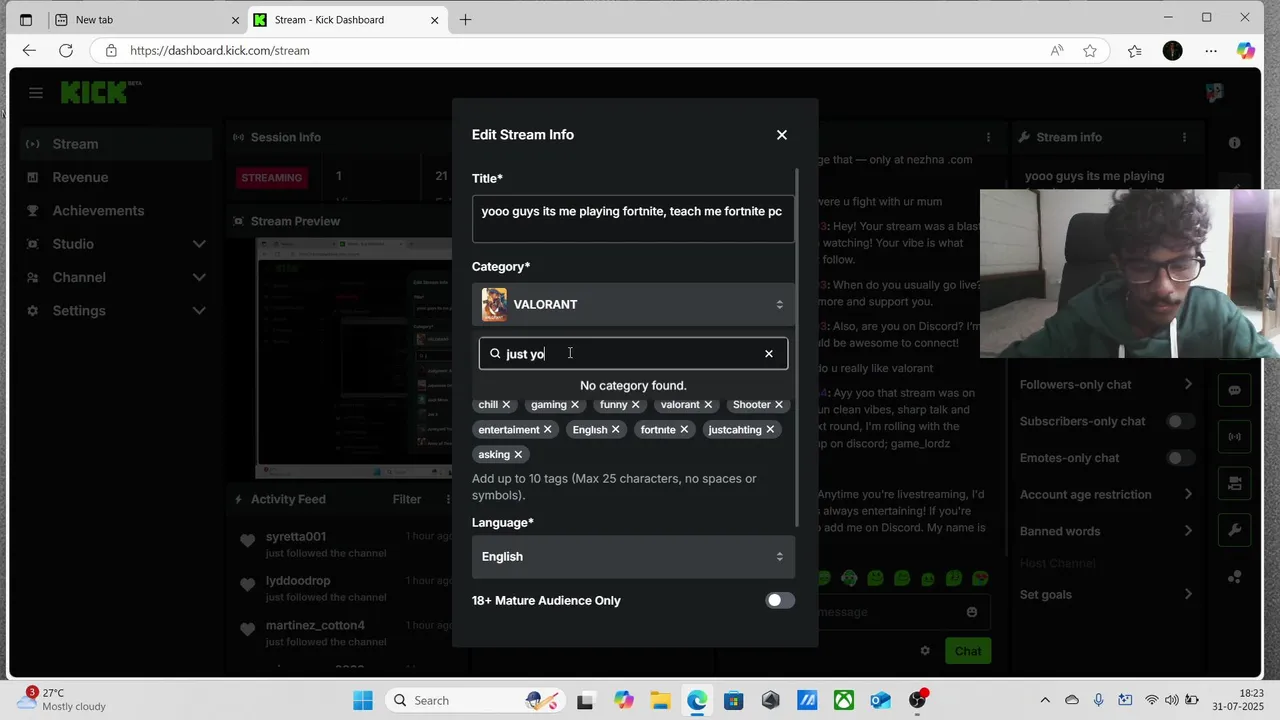Open Stream info panel options menu

click(x=1184, y=137)
